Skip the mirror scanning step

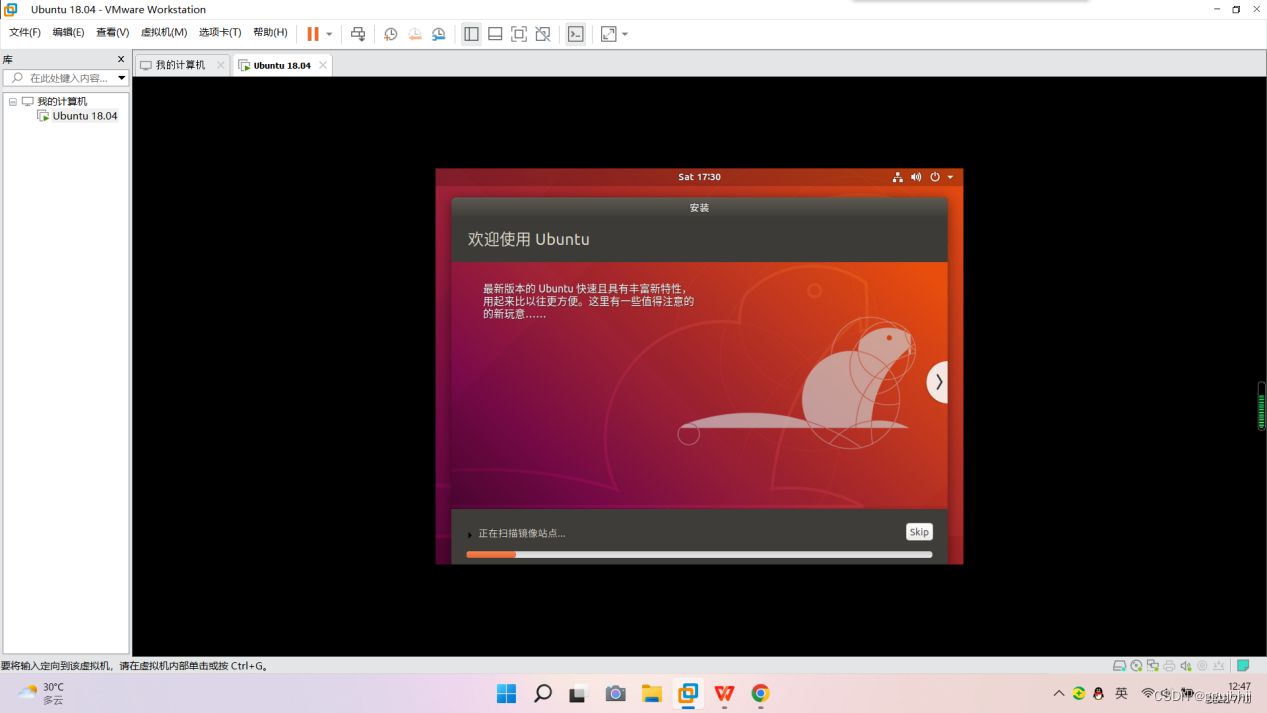[919, 532]
